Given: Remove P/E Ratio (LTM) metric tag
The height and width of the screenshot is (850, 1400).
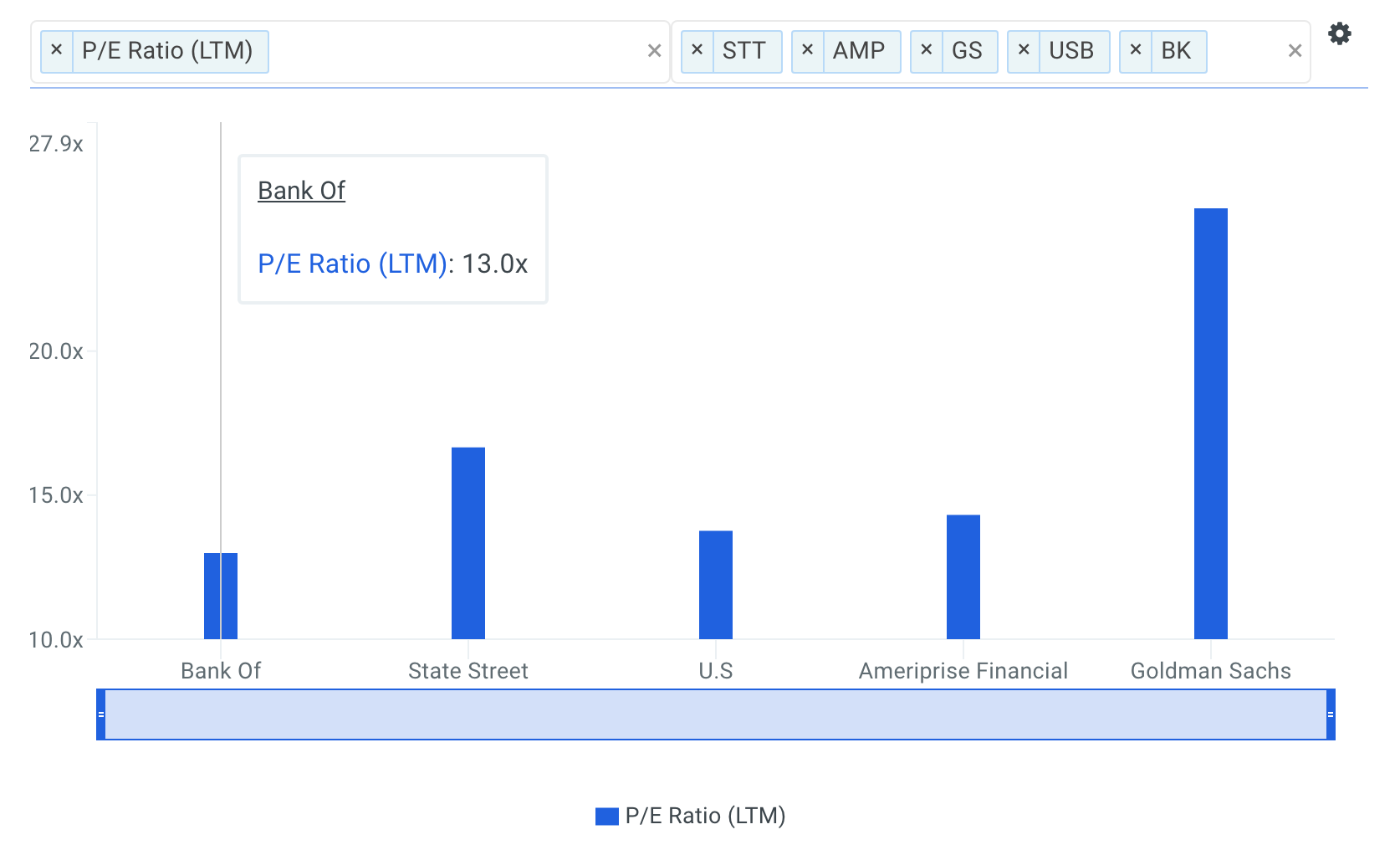Looking at the screenshot, I should (x=57, y=51).
